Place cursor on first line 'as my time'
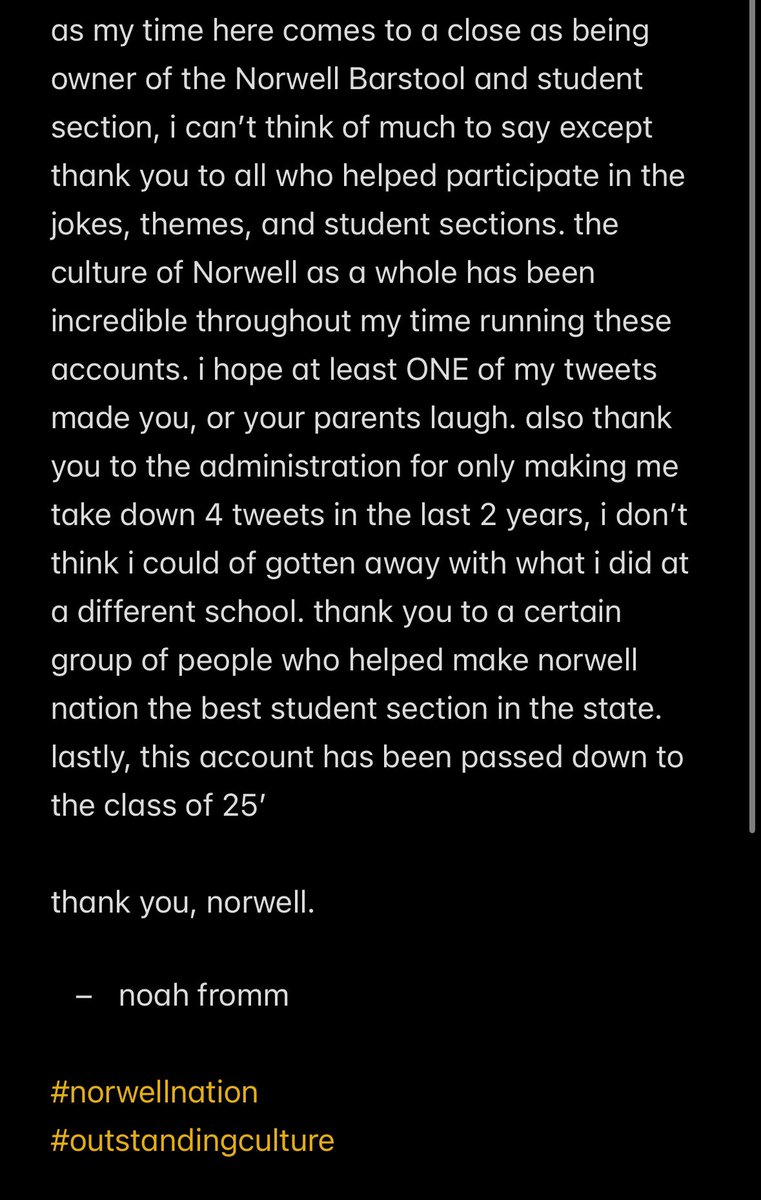 pyautogui.click(x=122, y=30)
